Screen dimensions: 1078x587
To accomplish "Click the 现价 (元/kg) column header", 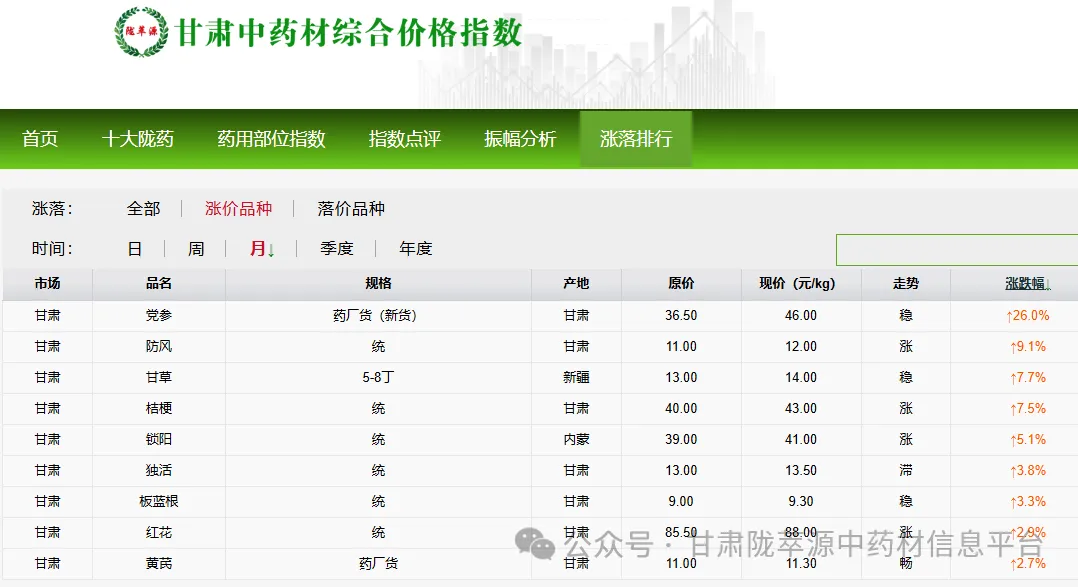I will tap(798, 283).
